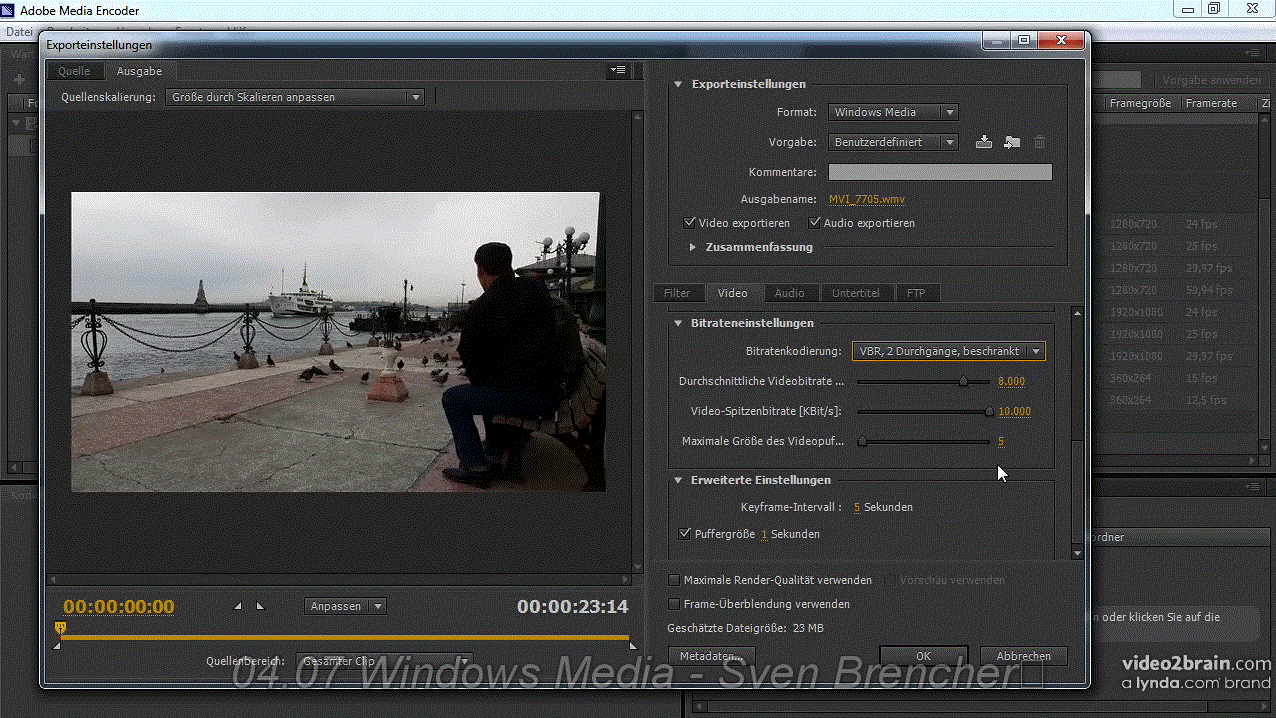Uncheck the Puffergröße checkbox
The height and width of the screenshot is (718, 1276).
tap(685, 534)
